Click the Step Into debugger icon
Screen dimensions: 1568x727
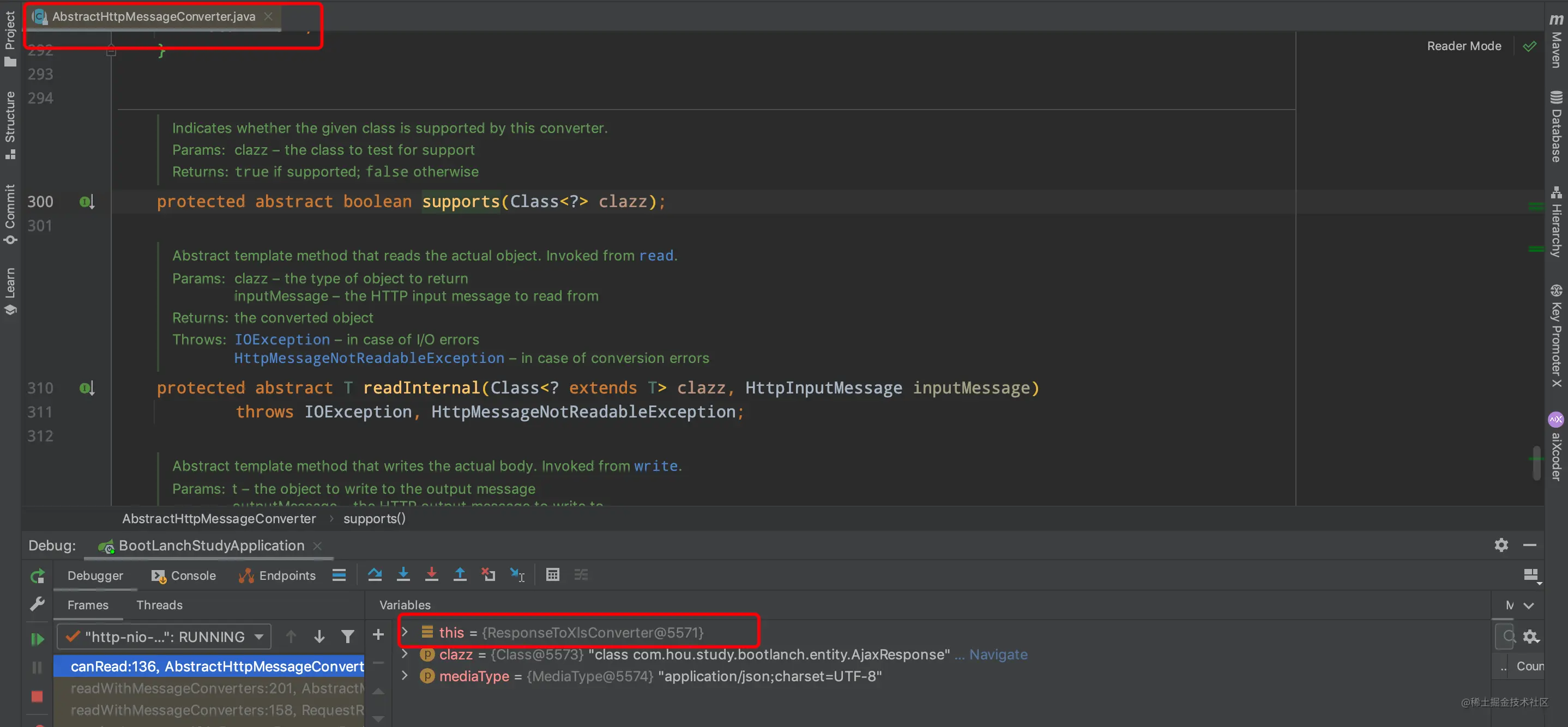(403, 574)
